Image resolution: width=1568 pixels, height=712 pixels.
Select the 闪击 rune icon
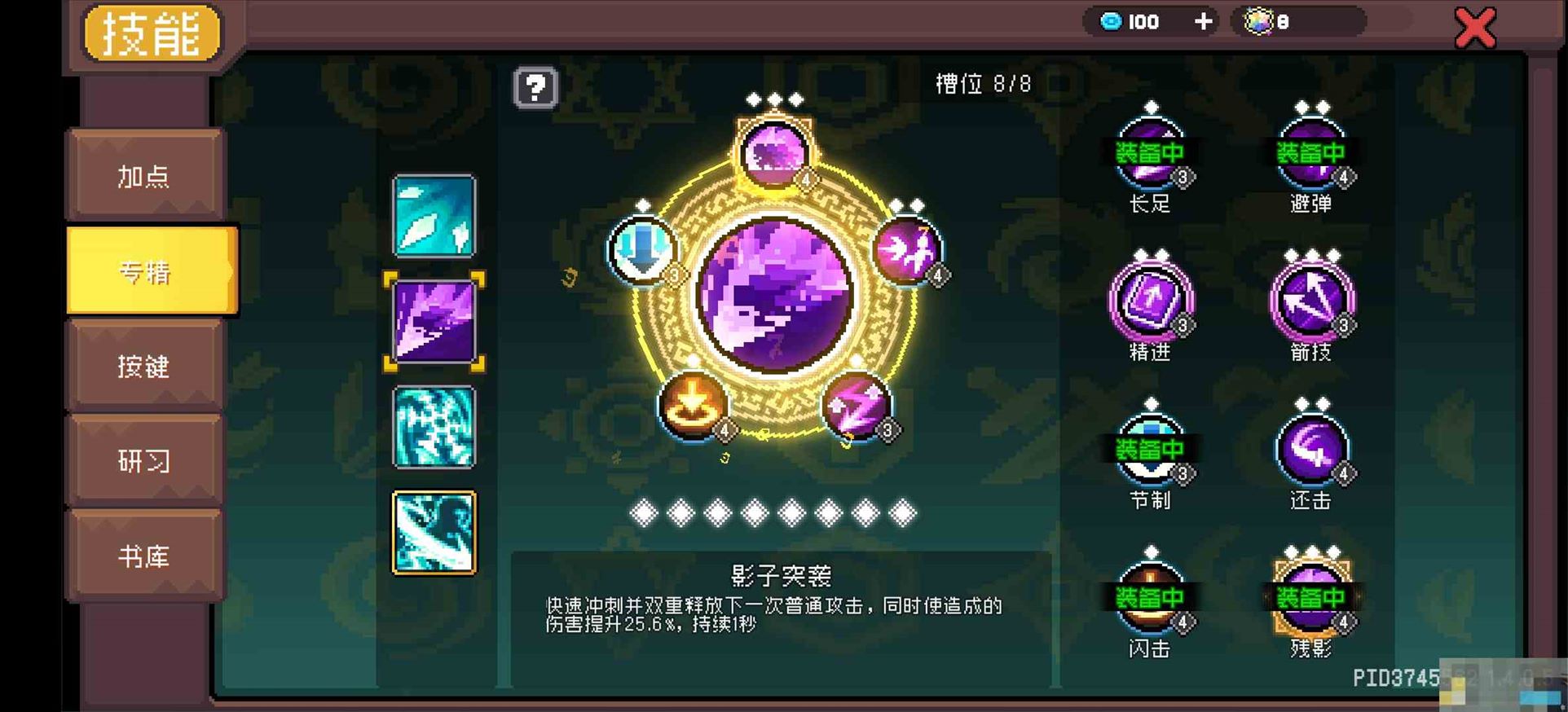point(1150,597)
